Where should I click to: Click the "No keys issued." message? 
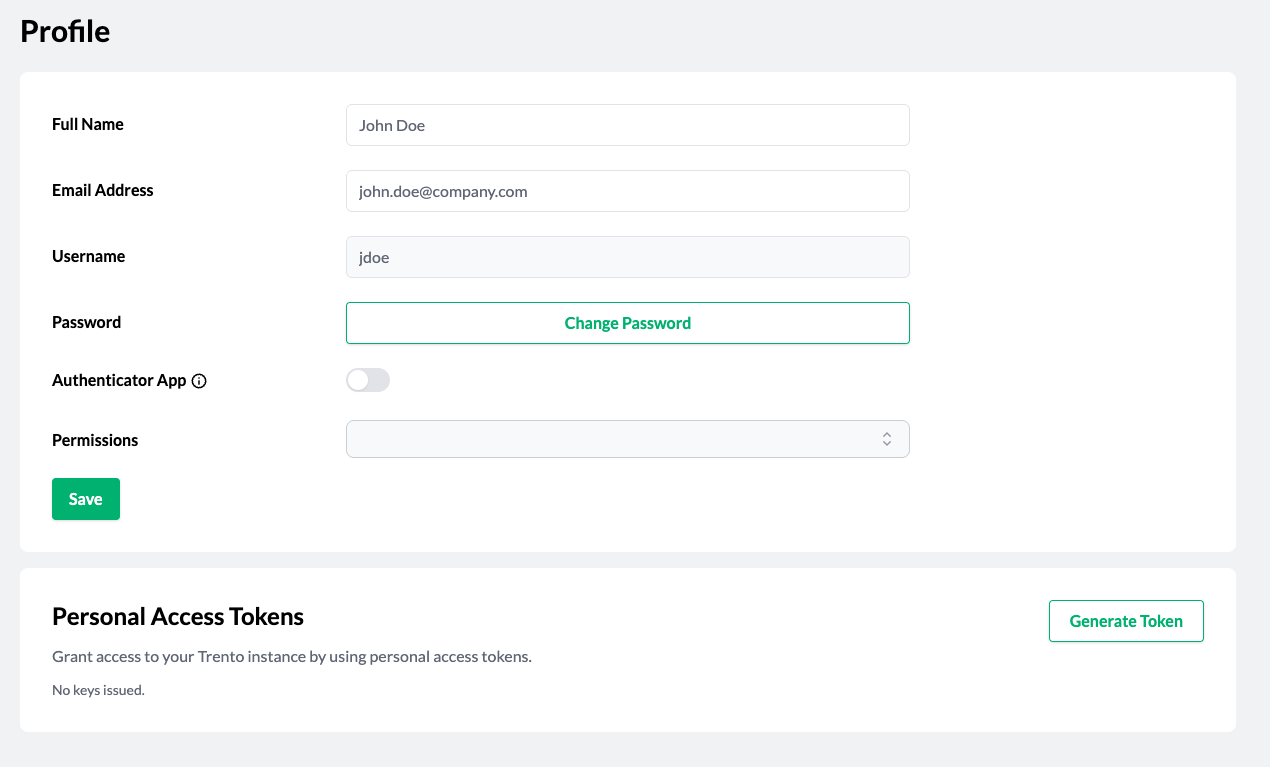tap(99, 690)
